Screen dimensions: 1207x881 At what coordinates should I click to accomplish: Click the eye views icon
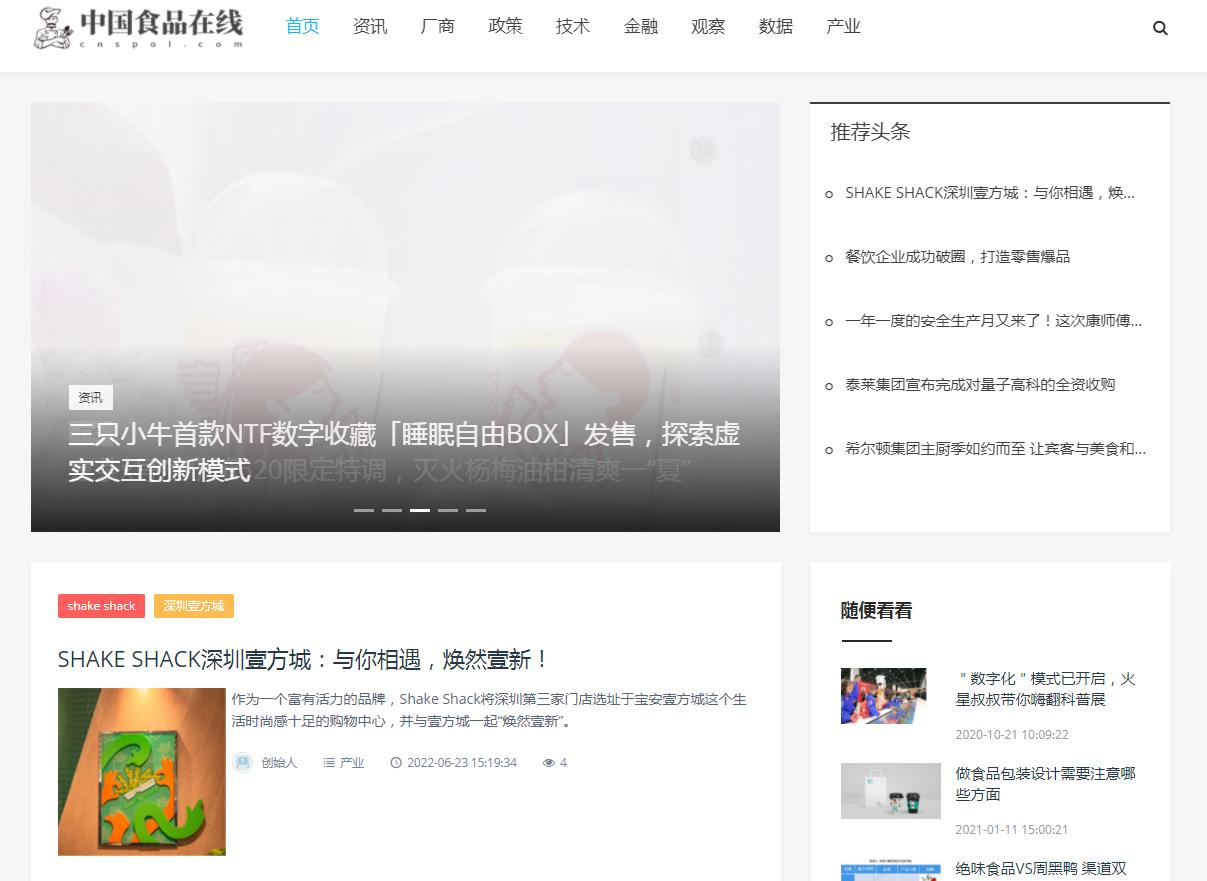click(549, 763)
